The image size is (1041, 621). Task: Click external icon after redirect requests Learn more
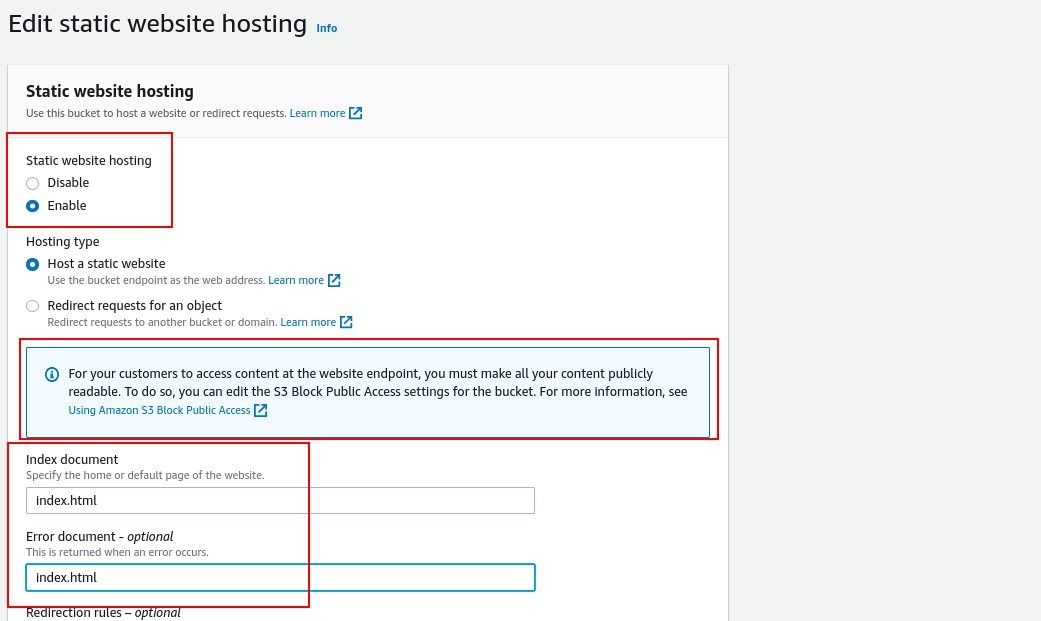[x=346, y=322]
